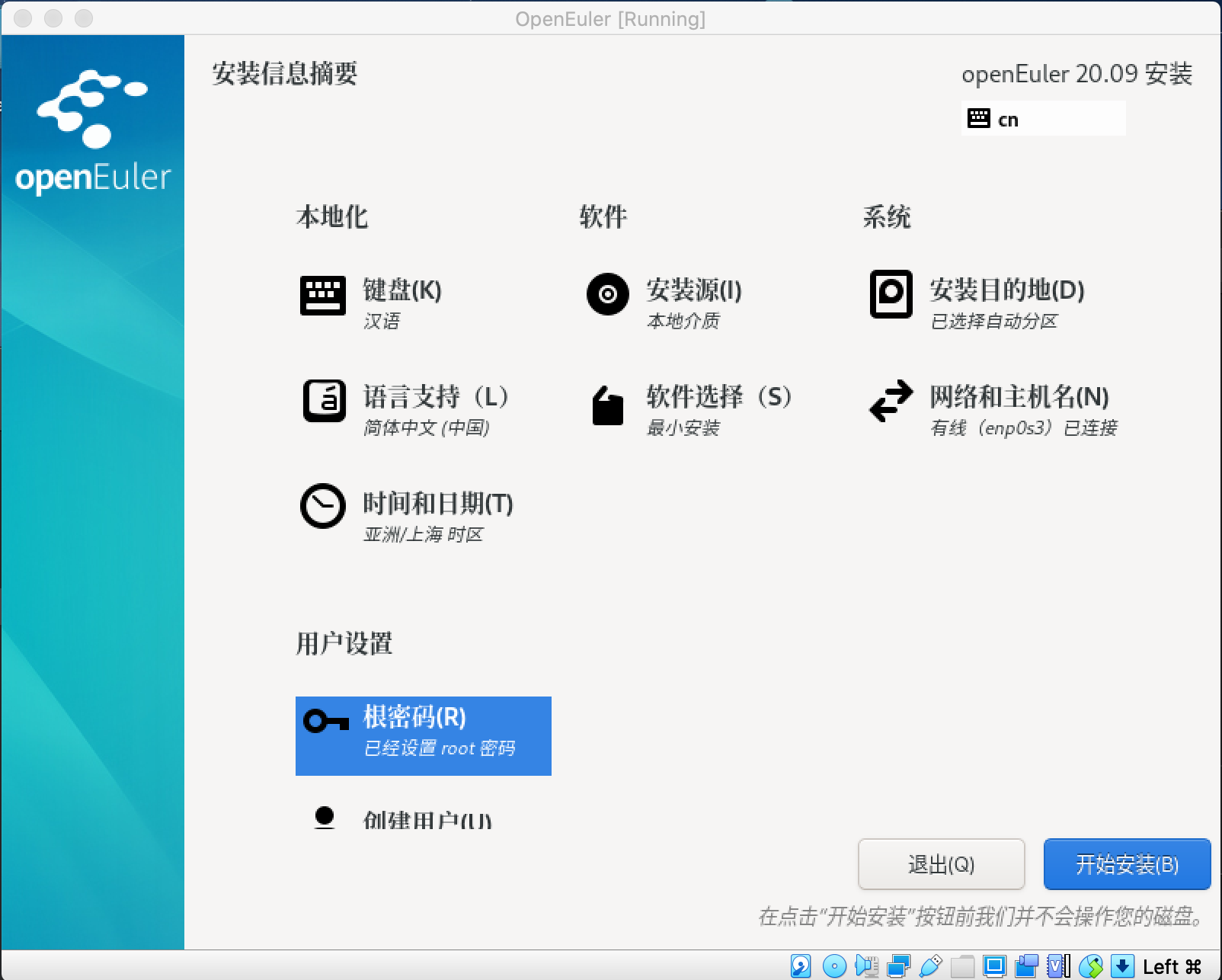Open the Software Selection (软件选择) package icon
This screenshot has height=980, width=1222.
[x=608, y=405]
